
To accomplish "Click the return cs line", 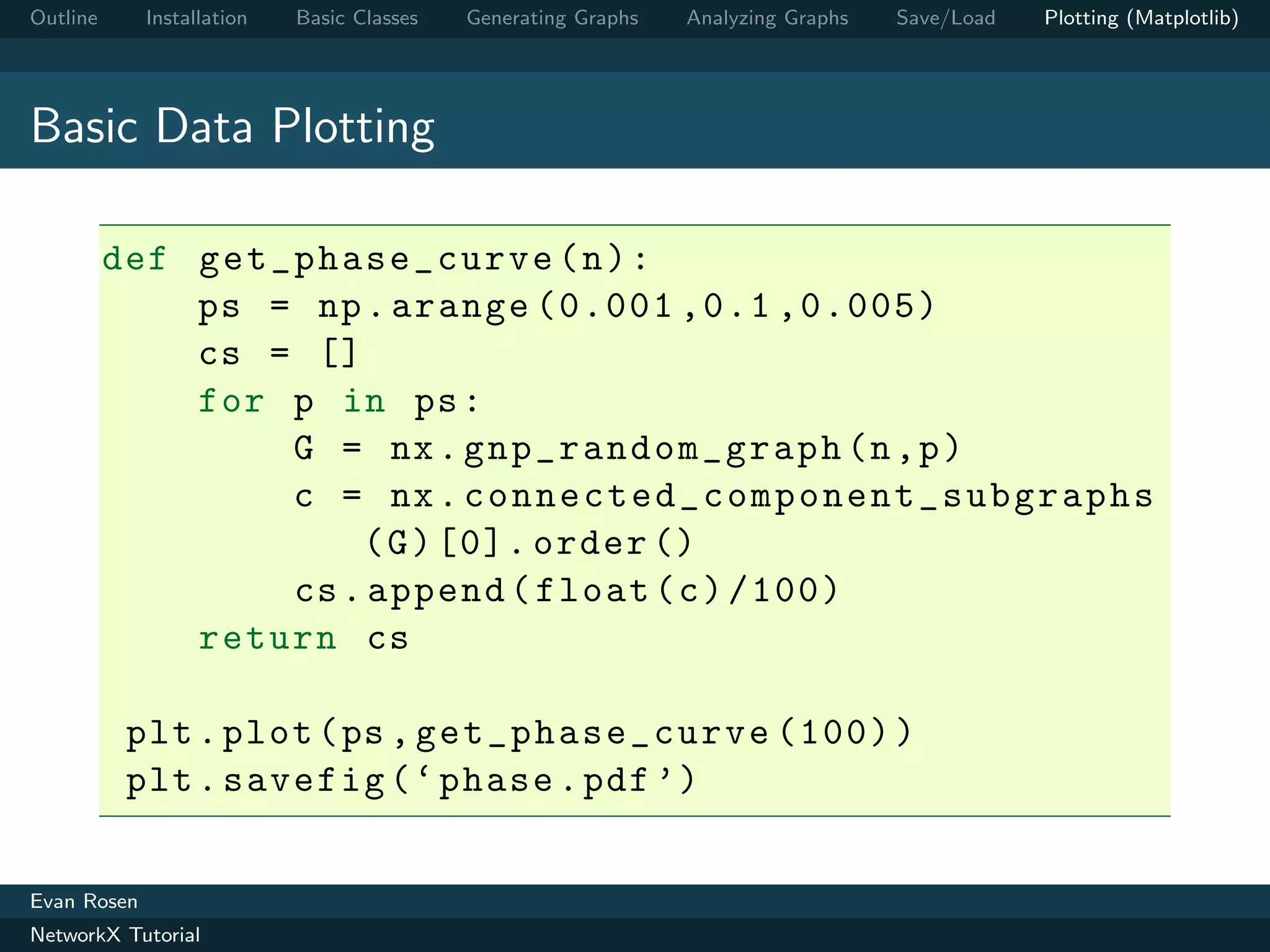I will click(x=303, y=638).
